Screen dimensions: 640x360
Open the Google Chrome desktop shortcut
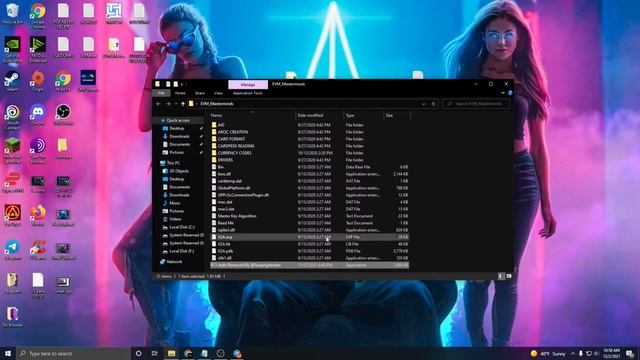coord(38,15)
